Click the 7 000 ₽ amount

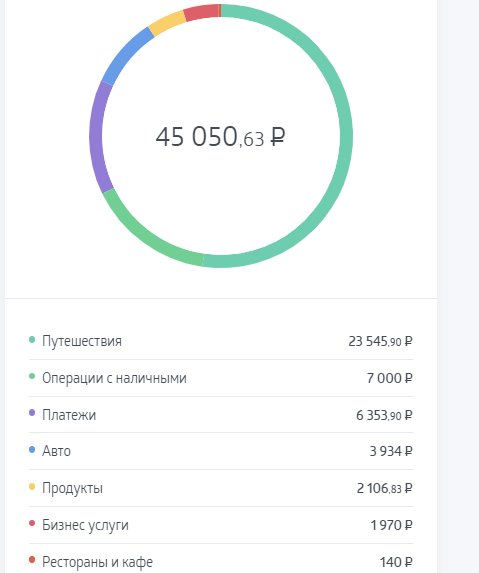point(389,378)
